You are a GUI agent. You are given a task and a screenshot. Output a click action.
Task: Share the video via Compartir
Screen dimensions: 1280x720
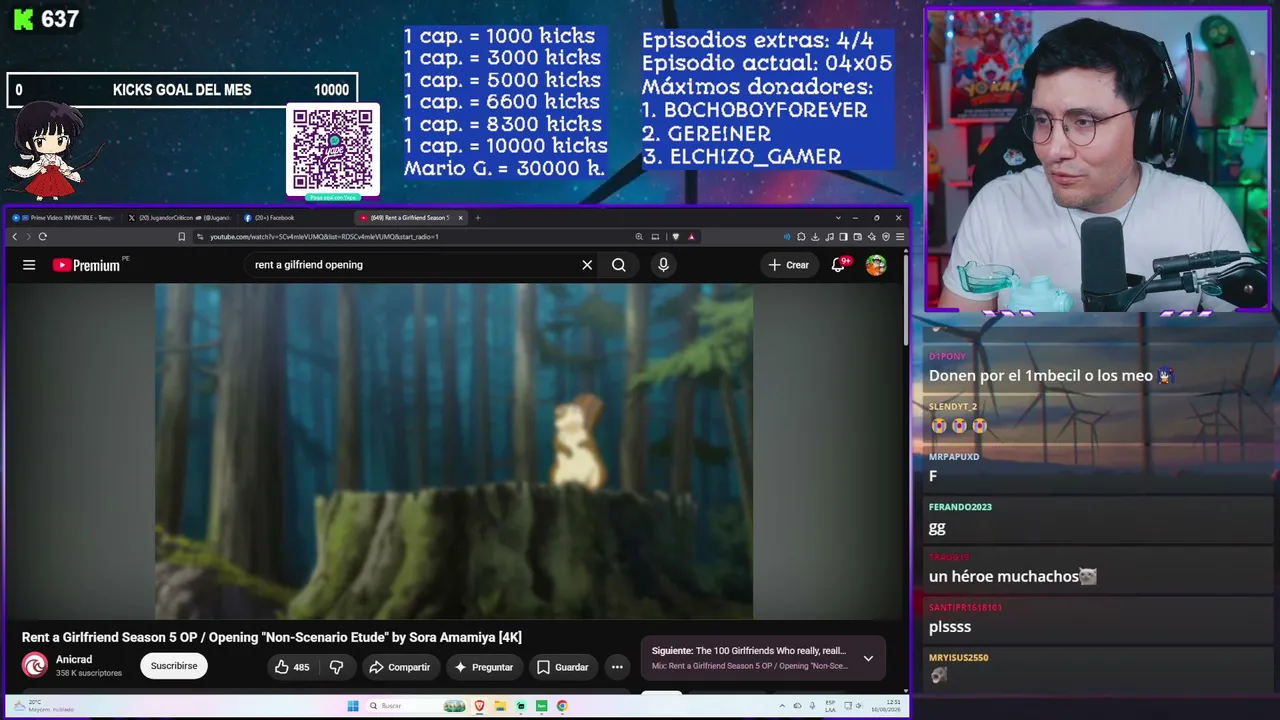(399, 667)
